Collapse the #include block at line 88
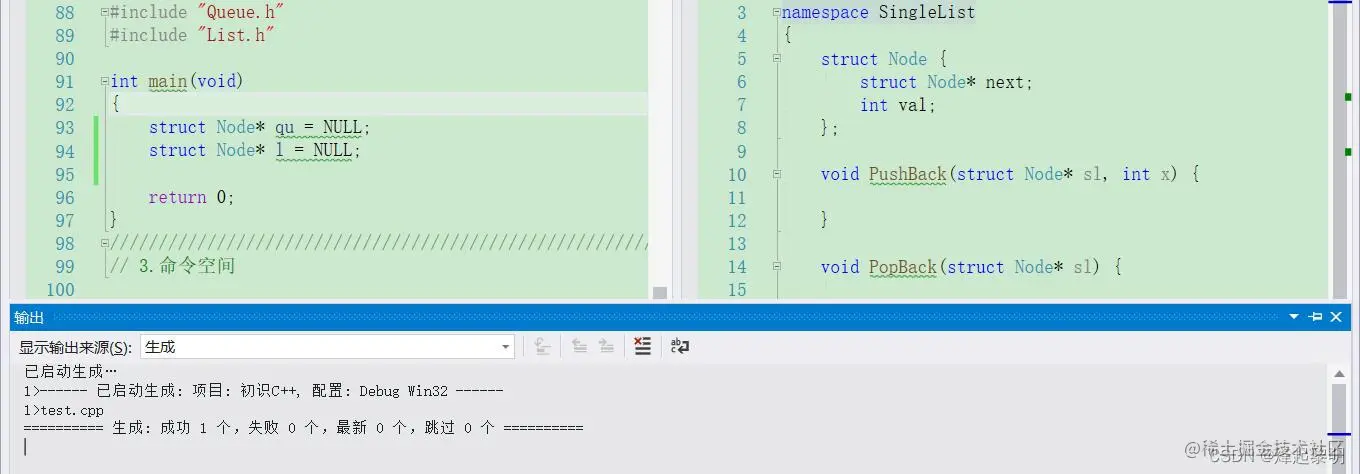The image size is (1360, 474). (x=105, y=13)
